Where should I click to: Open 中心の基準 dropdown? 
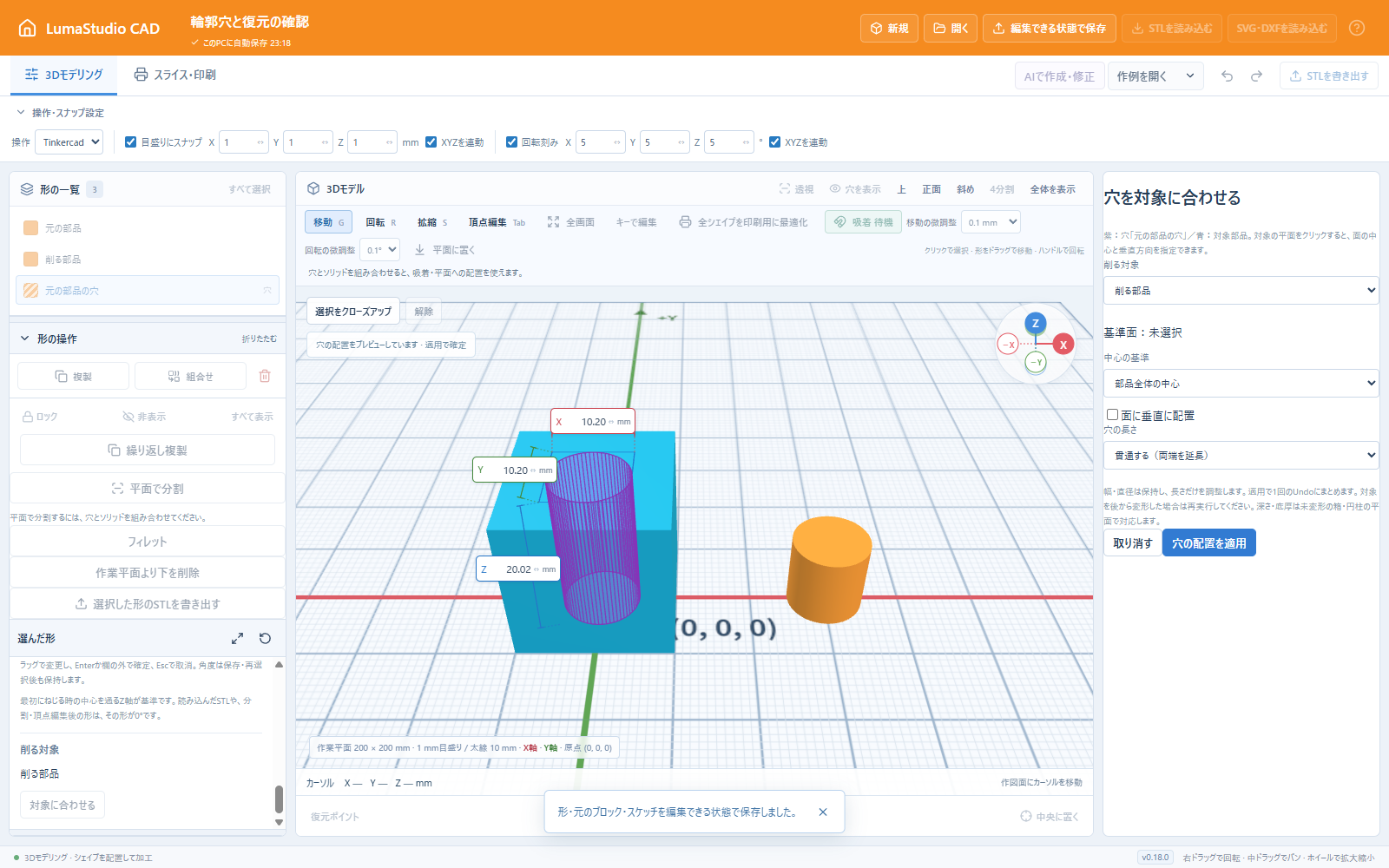point(1241,384)
